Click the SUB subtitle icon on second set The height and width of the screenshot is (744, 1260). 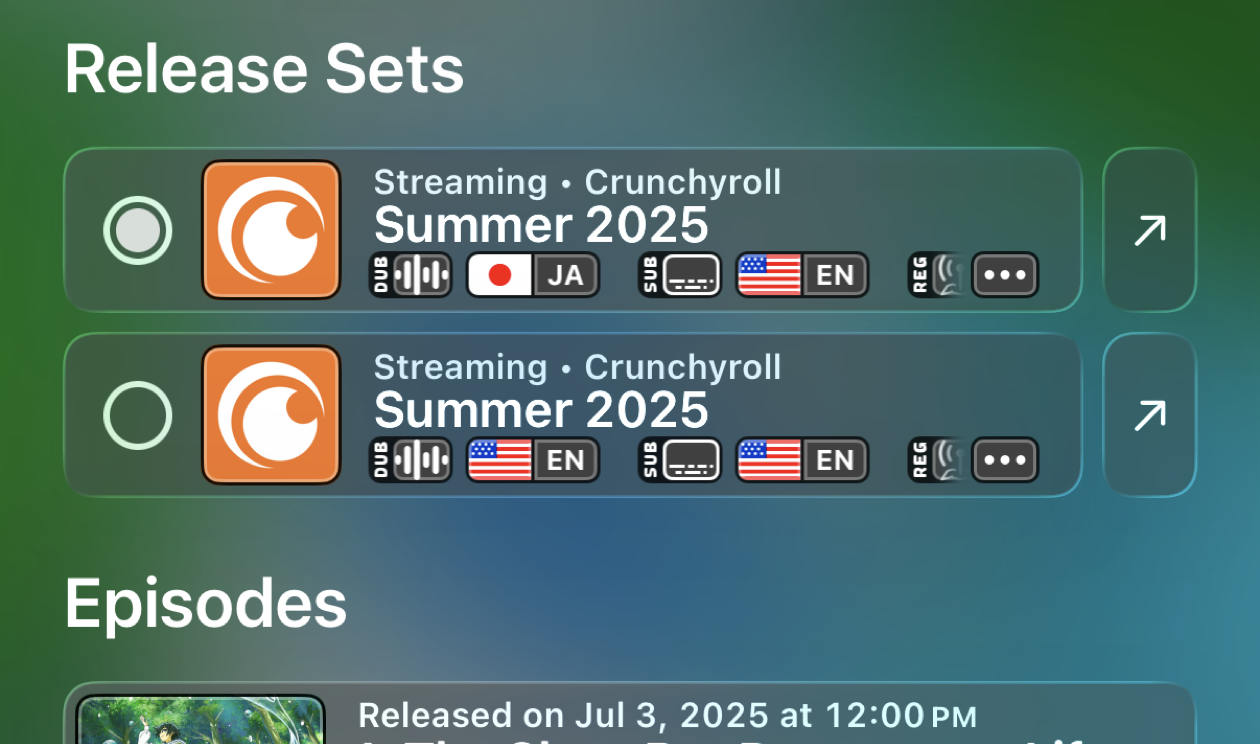coord(679,460)
